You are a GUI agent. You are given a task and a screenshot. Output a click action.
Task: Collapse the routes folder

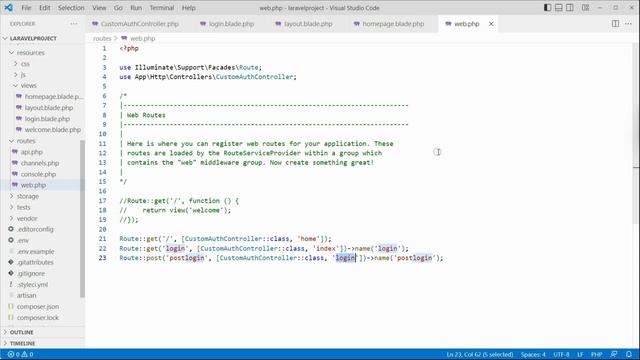pos(26,141)
